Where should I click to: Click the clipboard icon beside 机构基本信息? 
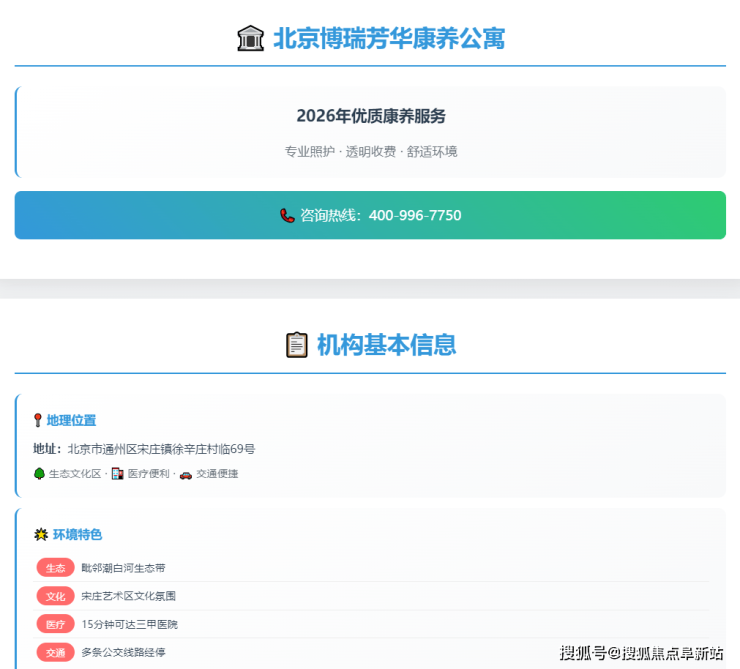[x=296, y=345]
